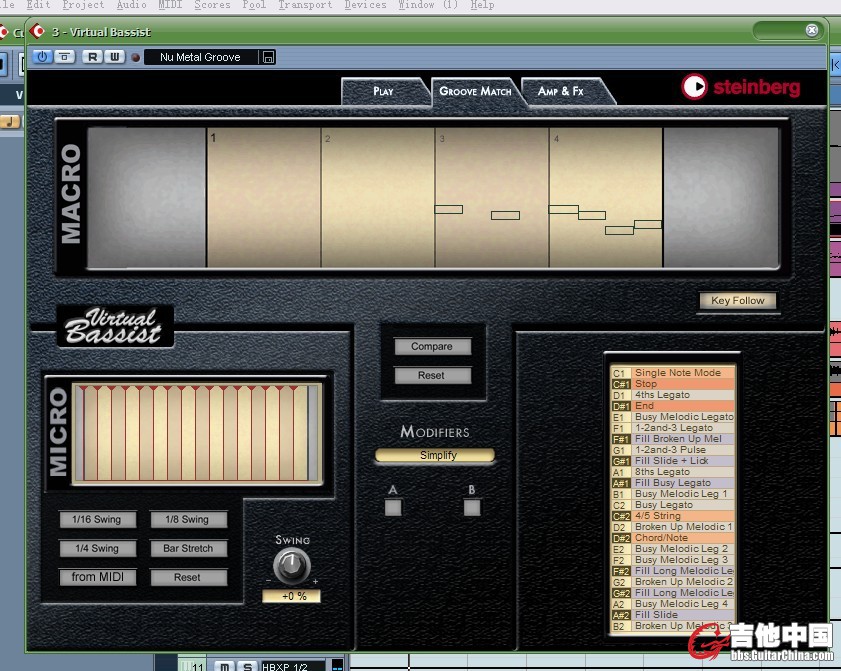
Task: Select D#2 Chord/Note entry
Action: click(673, 538)
